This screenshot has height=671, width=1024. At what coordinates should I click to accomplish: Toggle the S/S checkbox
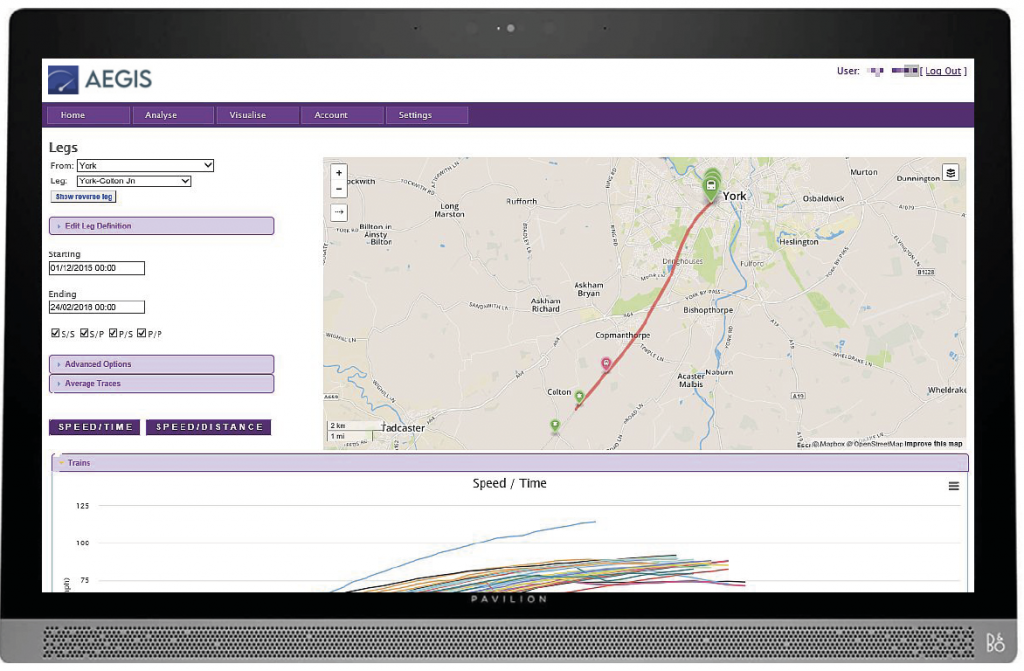(55, 334)
